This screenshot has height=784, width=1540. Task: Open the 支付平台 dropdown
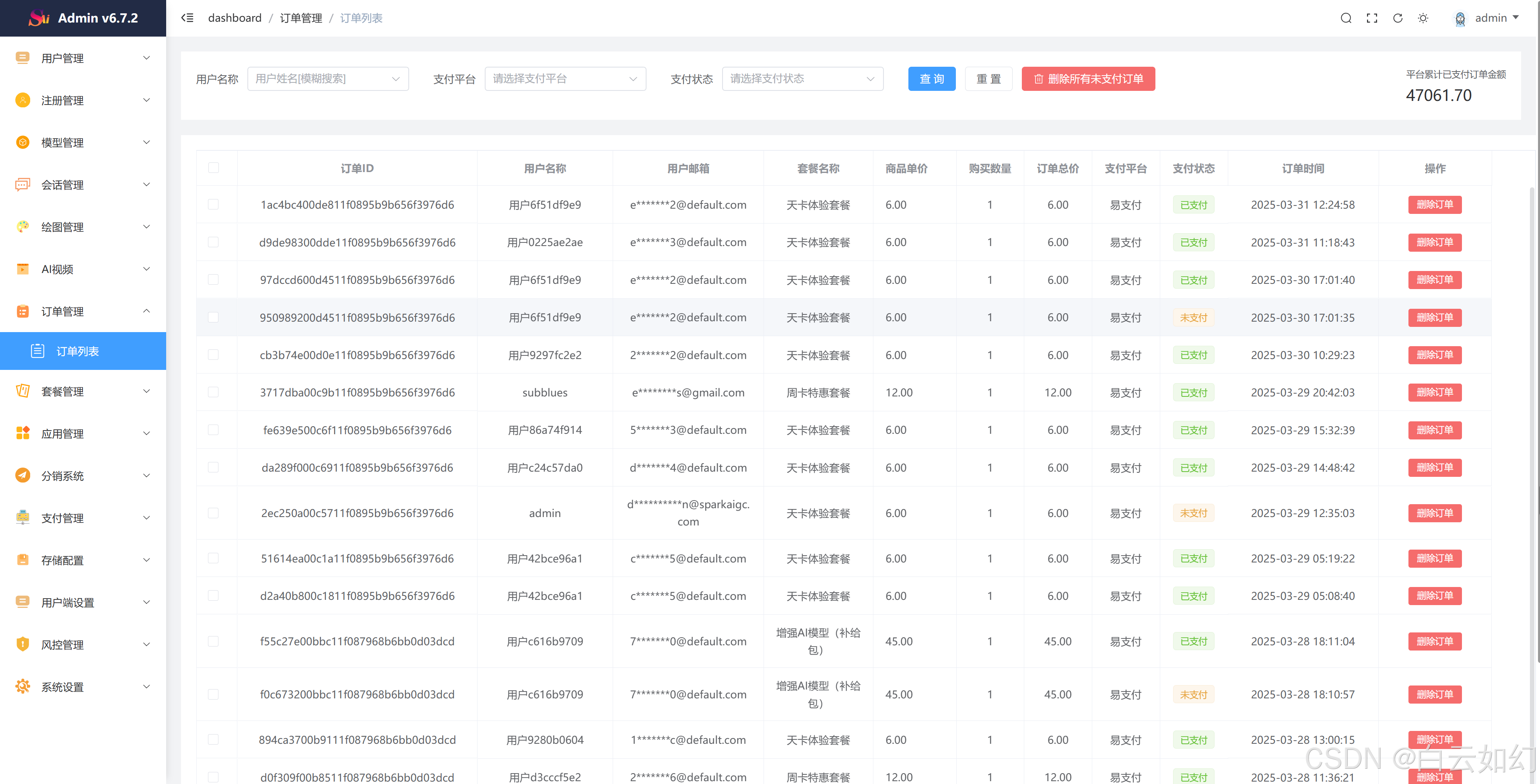tap(565, 79)
